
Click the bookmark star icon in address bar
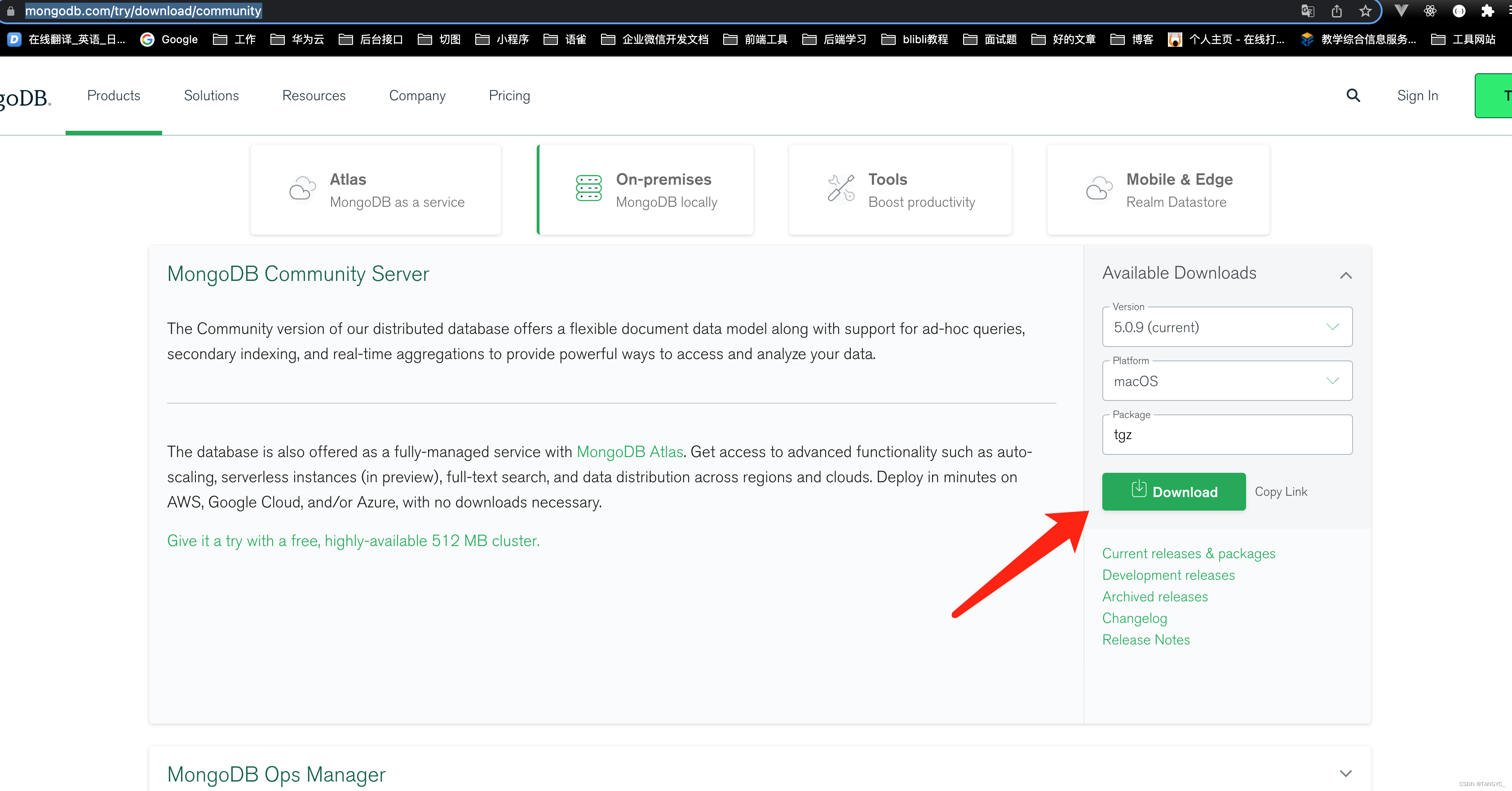click(1365, 11)
